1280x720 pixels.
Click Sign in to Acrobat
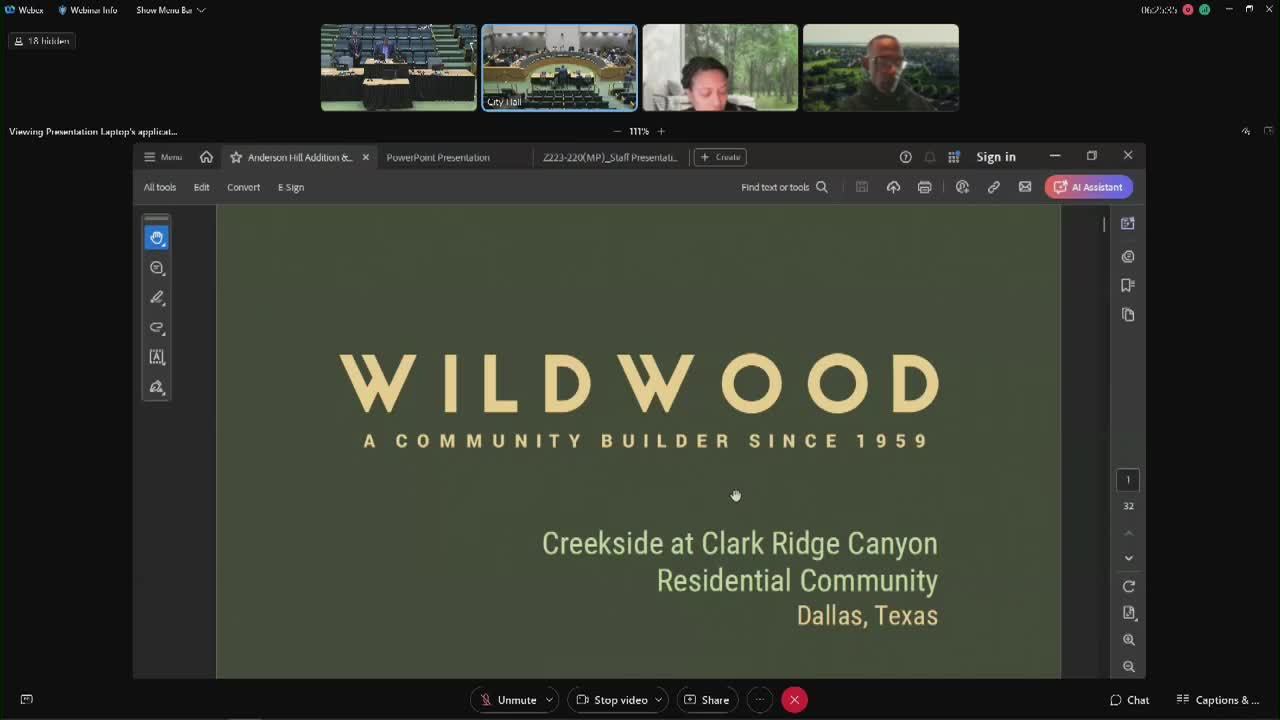pos(996,157)
